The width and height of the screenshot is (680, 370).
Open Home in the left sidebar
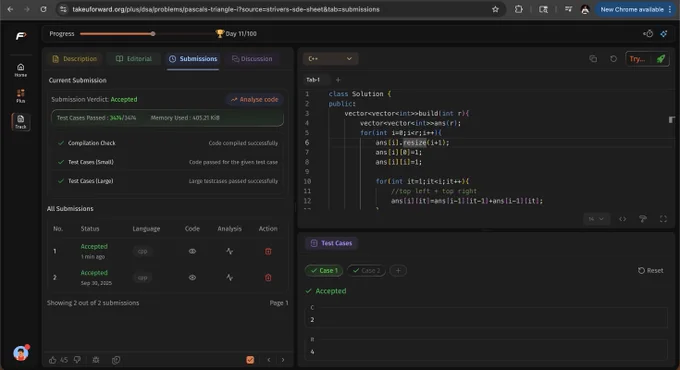(20, 70)
